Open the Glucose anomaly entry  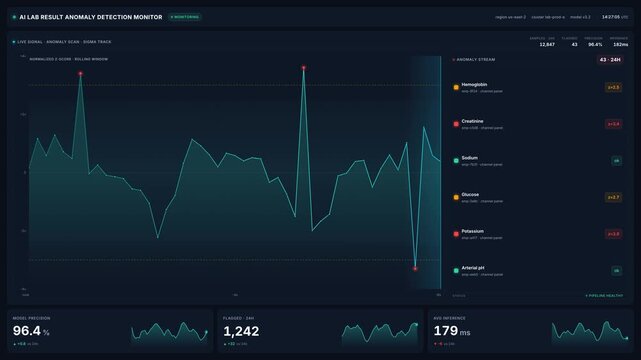(538, 197)
